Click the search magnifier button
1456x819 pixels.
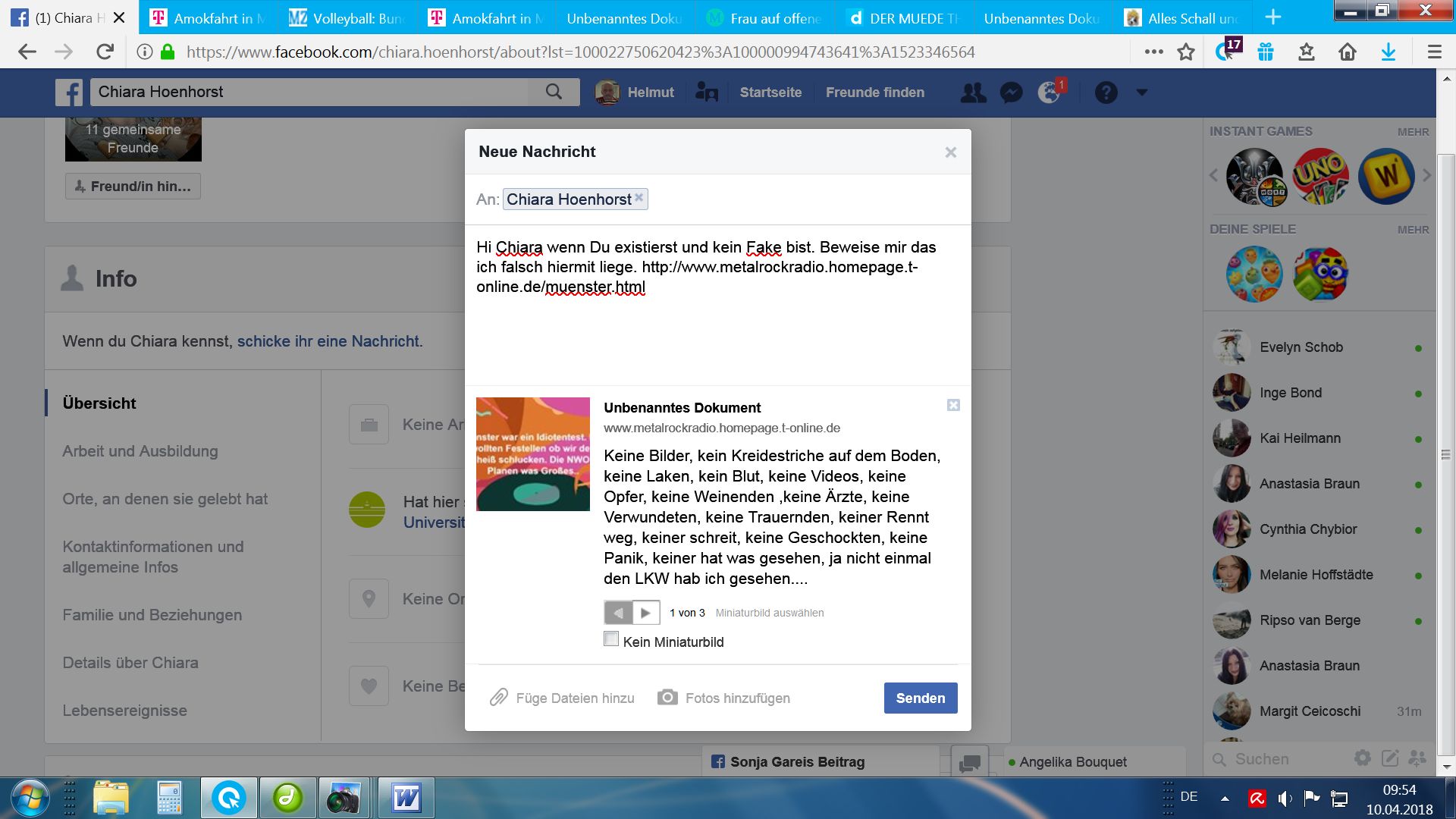(554, 92)
